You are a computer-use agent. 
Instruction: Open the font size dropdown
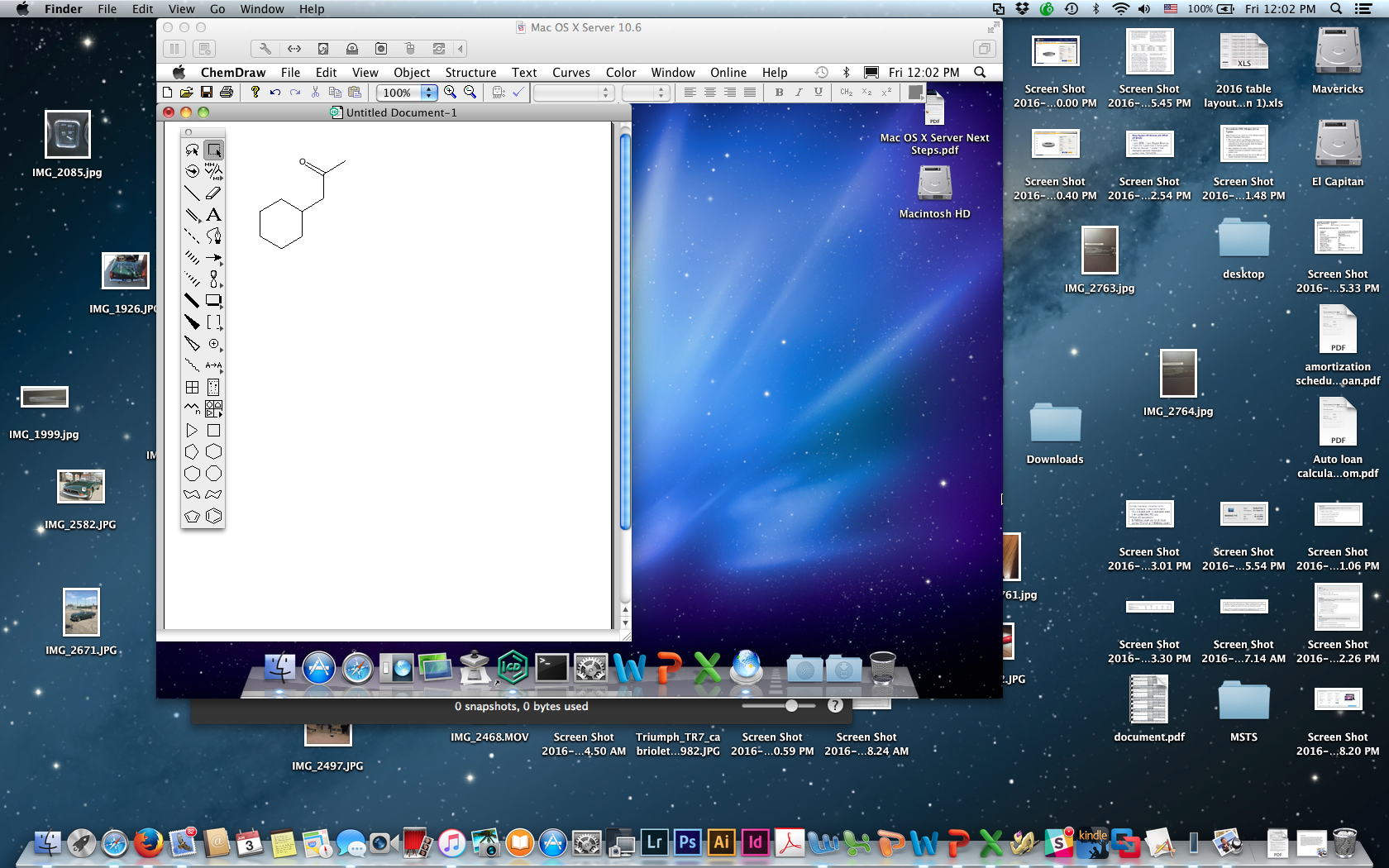tap(645, 93)
